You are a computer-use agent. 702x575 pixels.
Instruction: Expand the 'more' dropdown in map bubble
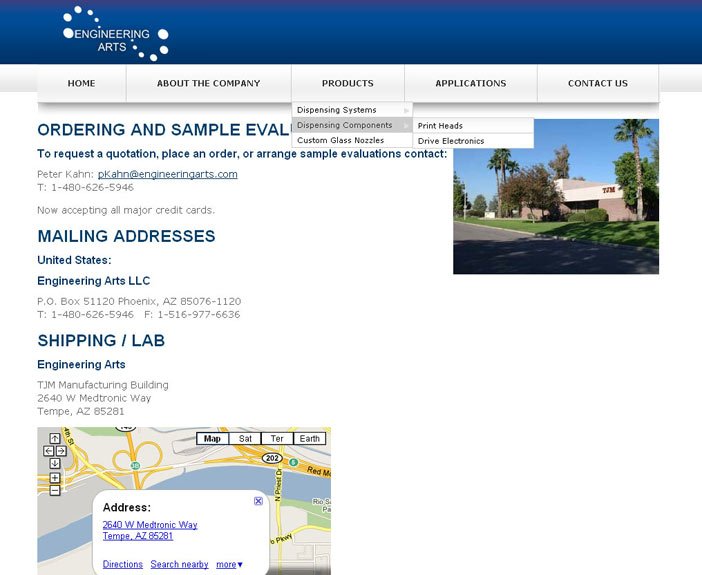[230, 565]
